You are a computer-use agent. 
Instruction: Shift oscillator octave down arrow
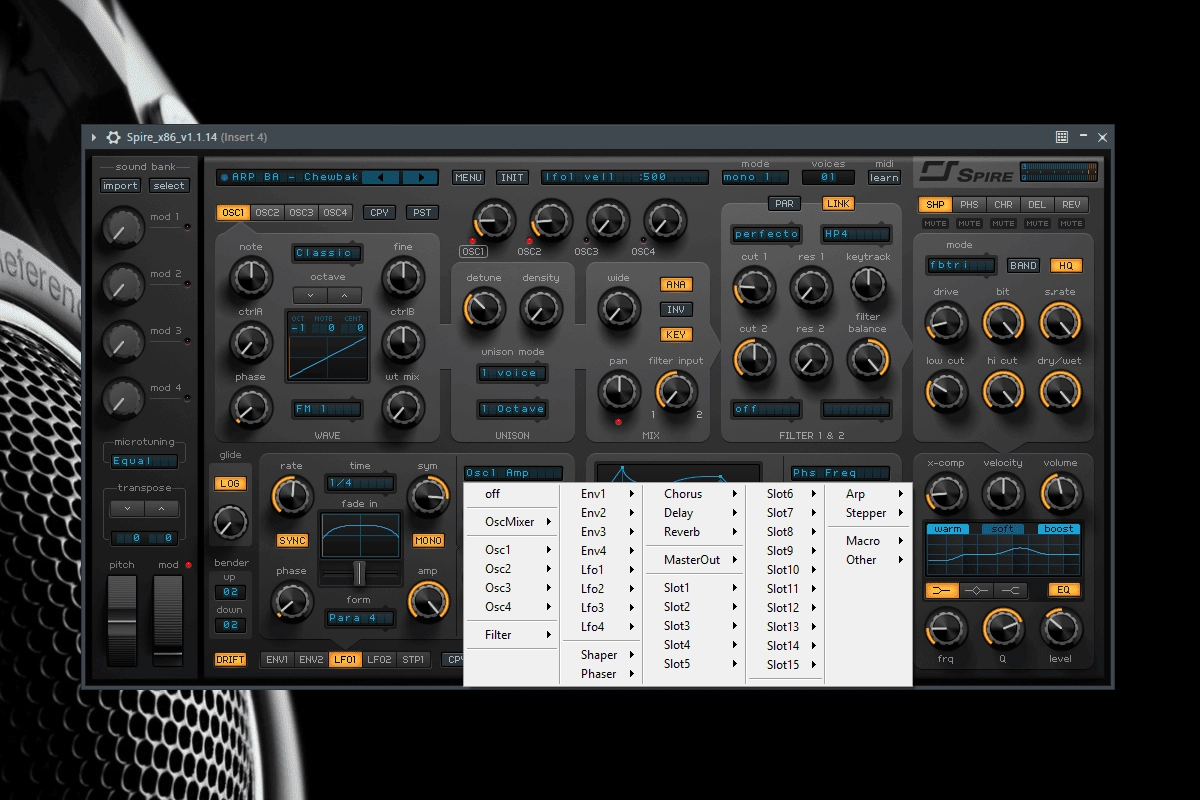(310, 295)
